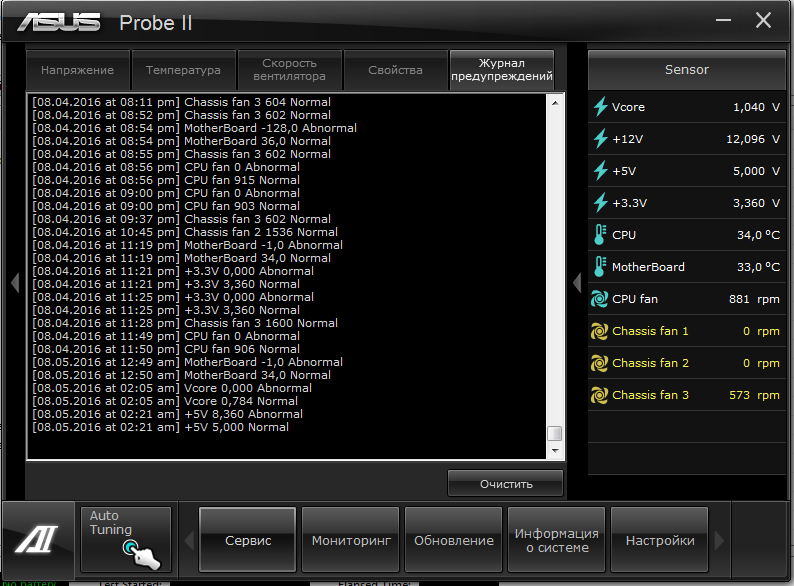
Task: Select the 'Vcore 0,000 Abnormal' log entry
Action: click(x=172, y=388)
